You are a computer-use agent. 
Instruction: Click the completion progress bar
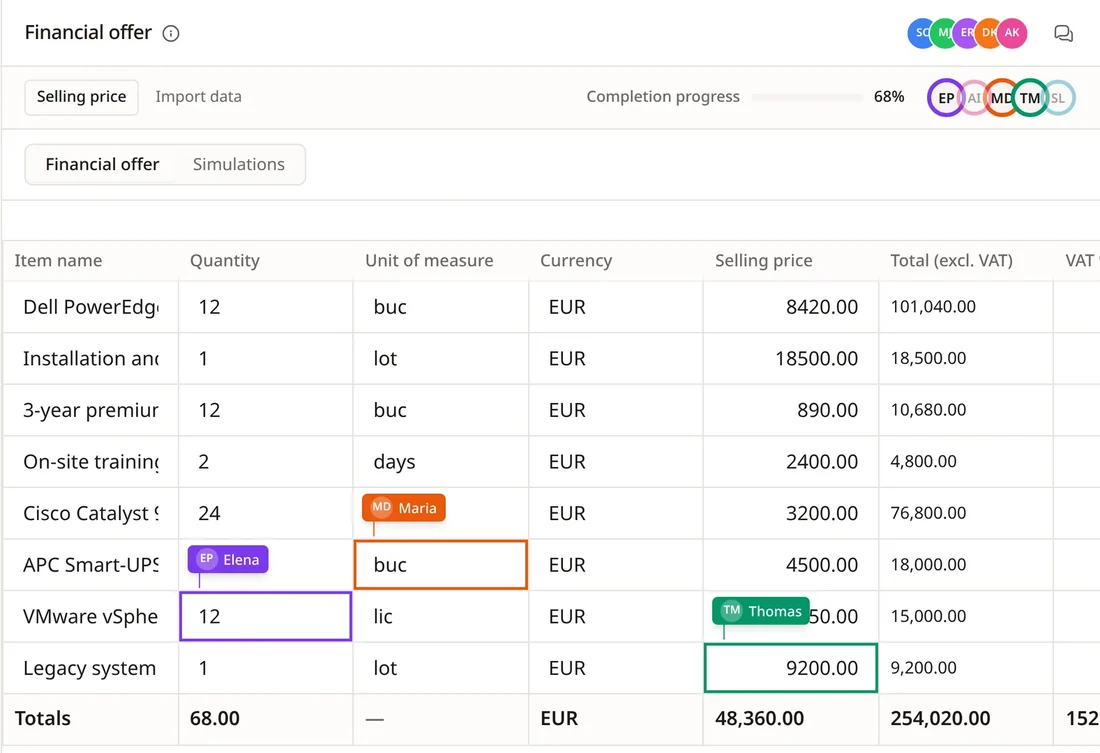[807, 98]
